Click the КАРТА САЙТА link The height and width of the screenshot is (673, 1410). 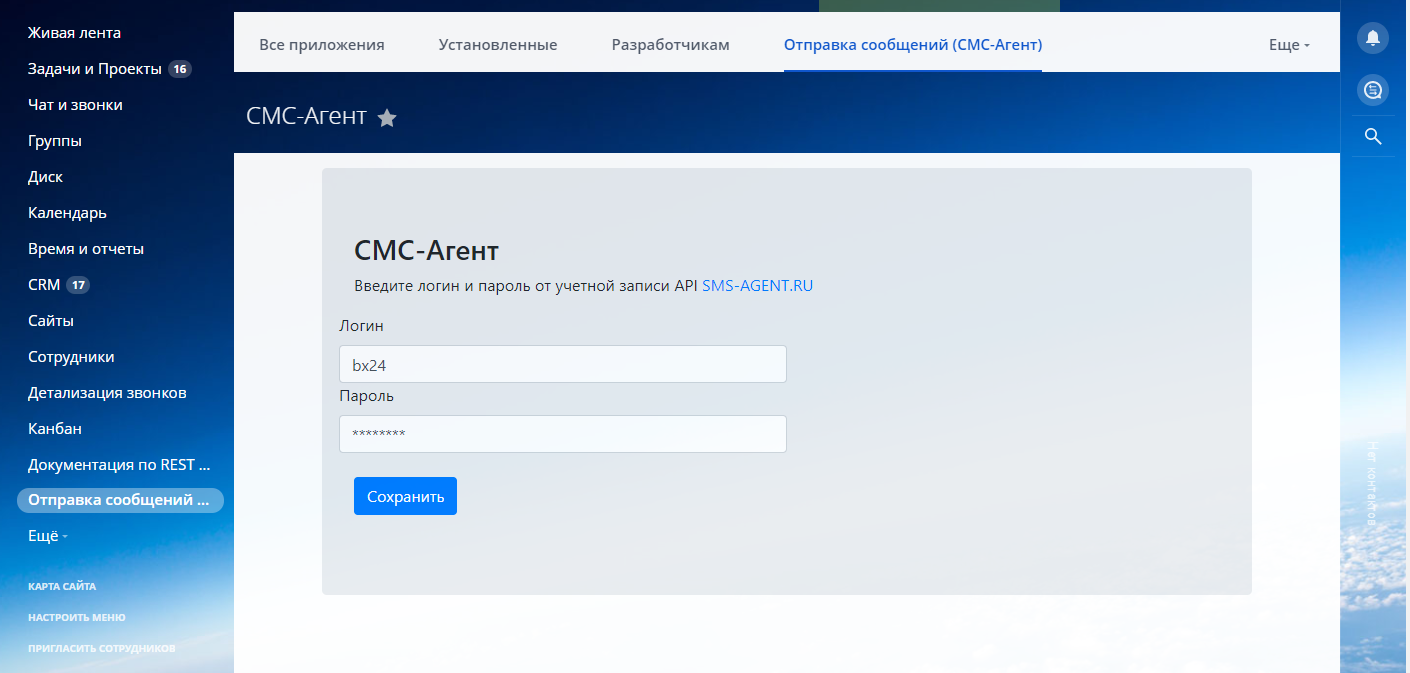coord(62,586)
